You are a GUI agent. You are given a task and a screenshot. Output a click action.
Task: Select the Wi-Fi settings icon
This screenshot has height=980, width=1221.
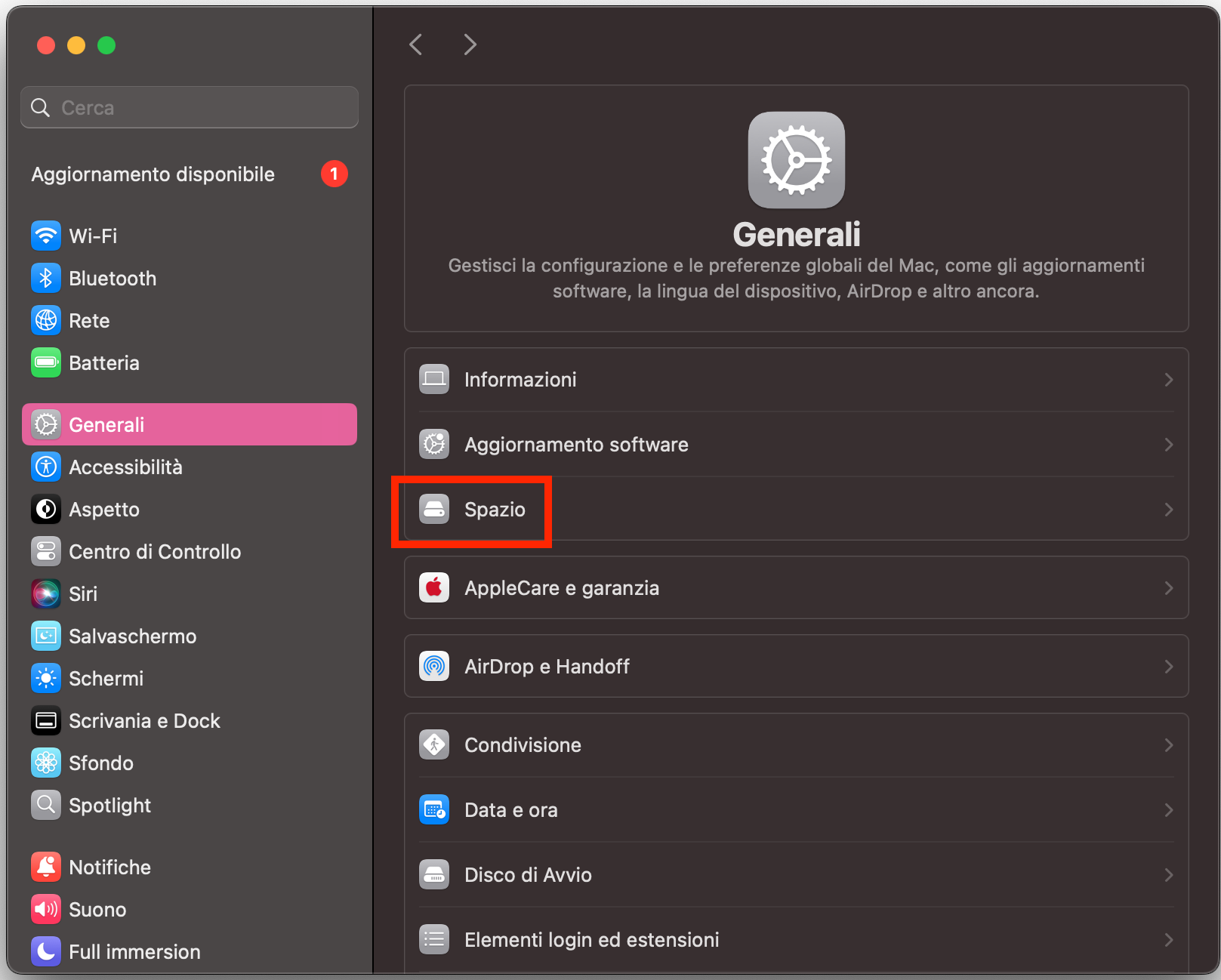[x=45, y=236]
